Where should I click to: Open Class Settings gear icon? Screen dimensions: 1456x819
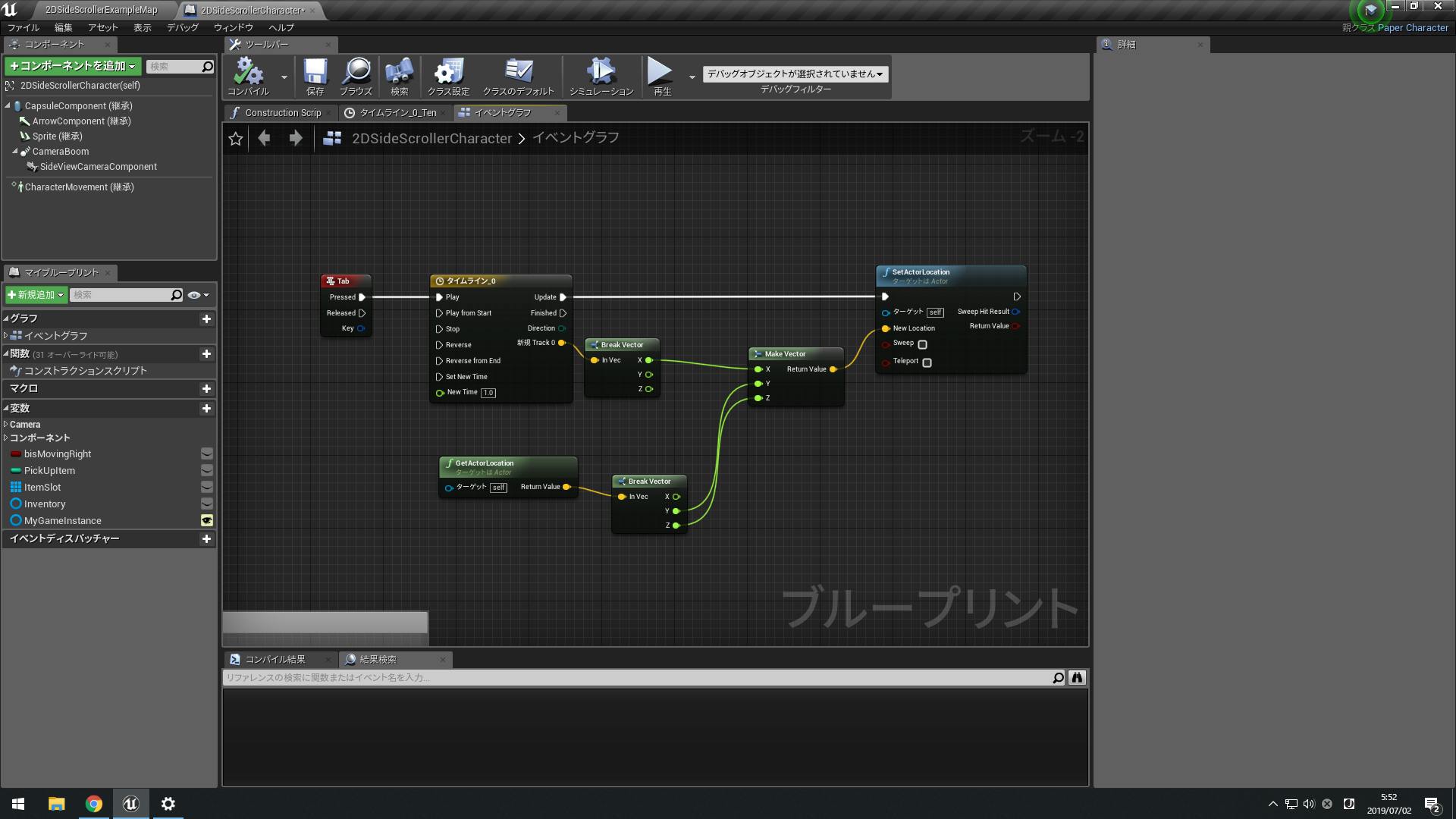pyautogui.click(x=448, y=73)
